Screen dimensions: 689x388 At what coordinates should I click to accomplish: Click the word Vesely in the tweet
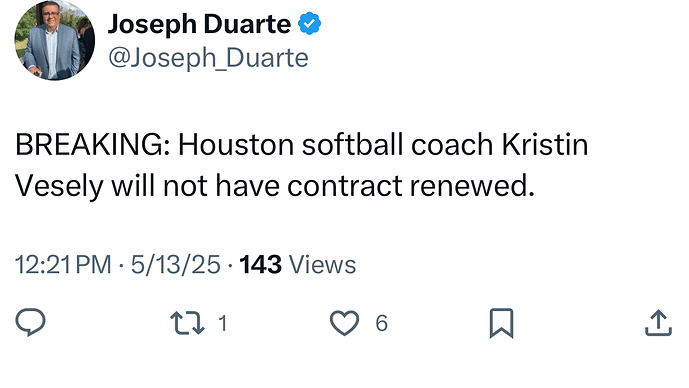[59, 186]
